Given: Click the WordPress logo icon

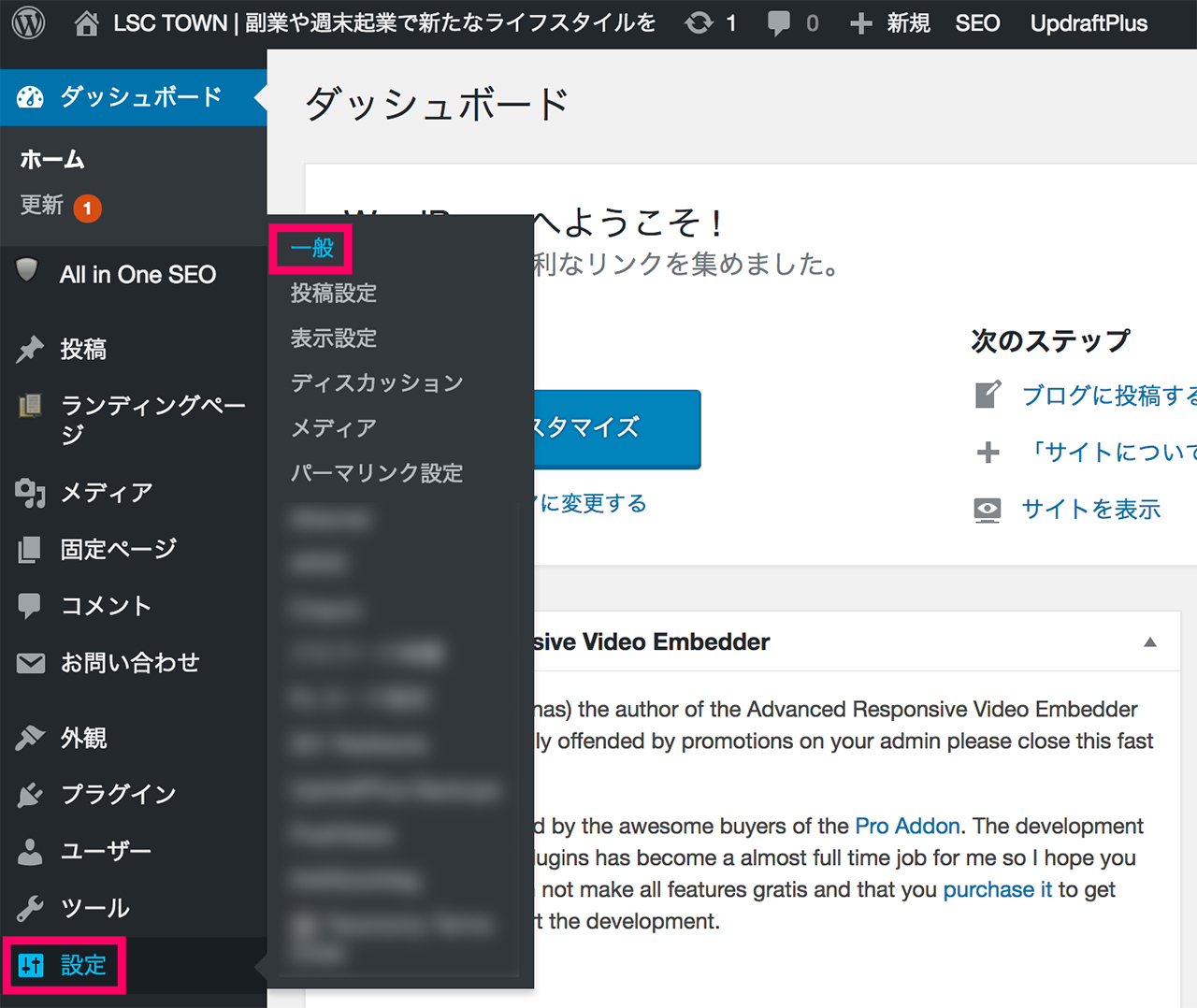Looking at the screenshot, I should coord(28,22).
